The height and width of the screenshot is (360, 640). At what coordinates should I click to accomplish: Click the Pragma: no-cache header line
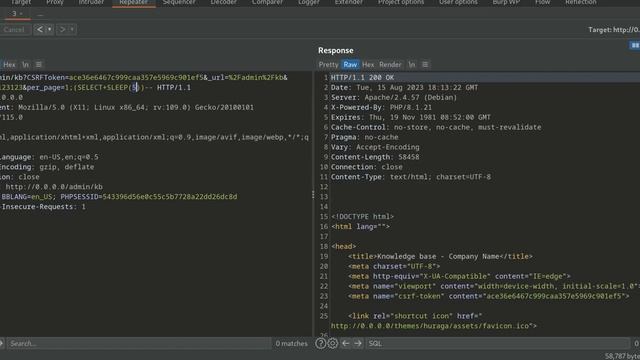tap(364, 137)
